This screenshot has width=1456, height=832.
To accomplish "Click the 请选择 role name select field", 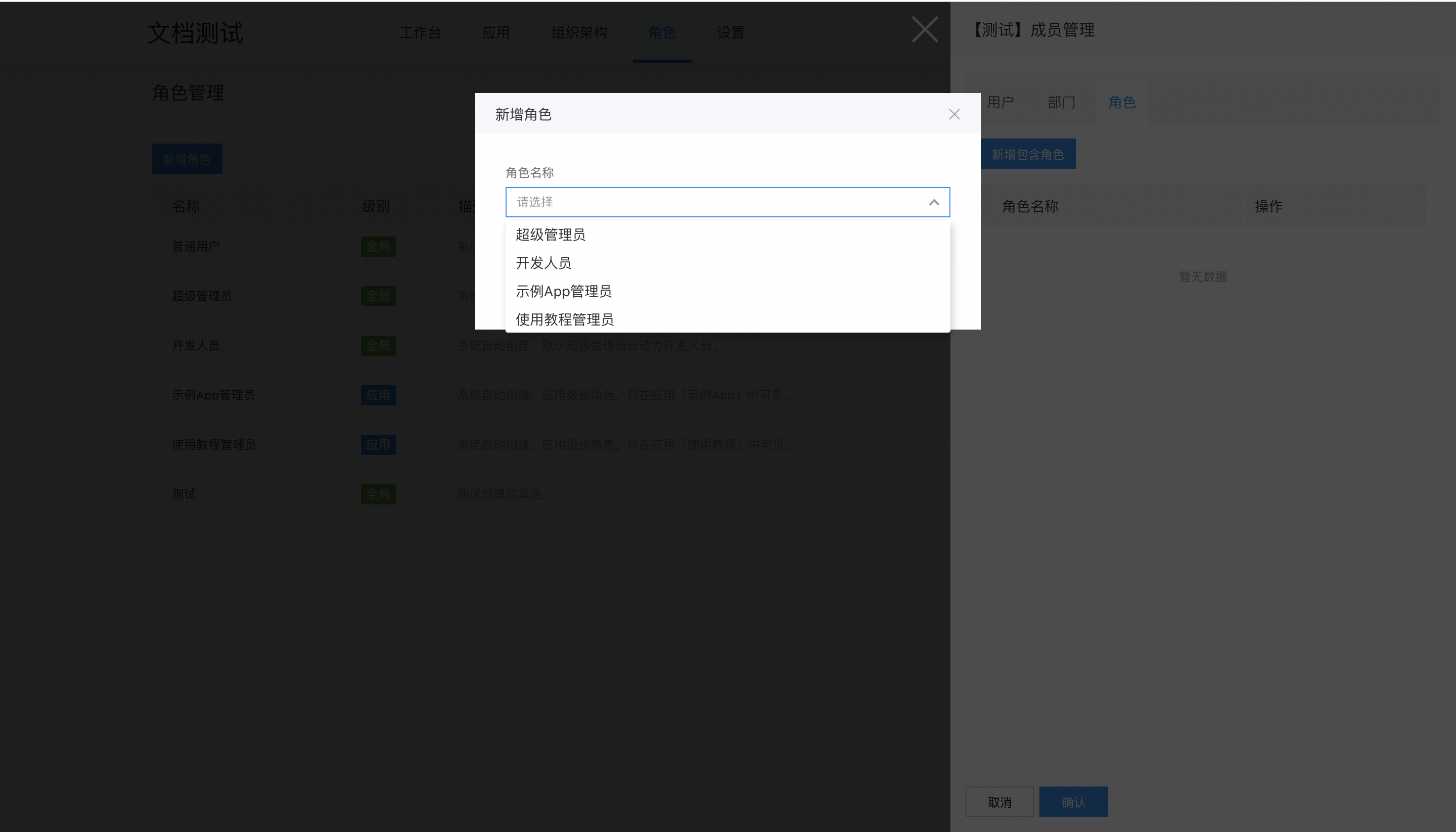I will tap(727, 202).
